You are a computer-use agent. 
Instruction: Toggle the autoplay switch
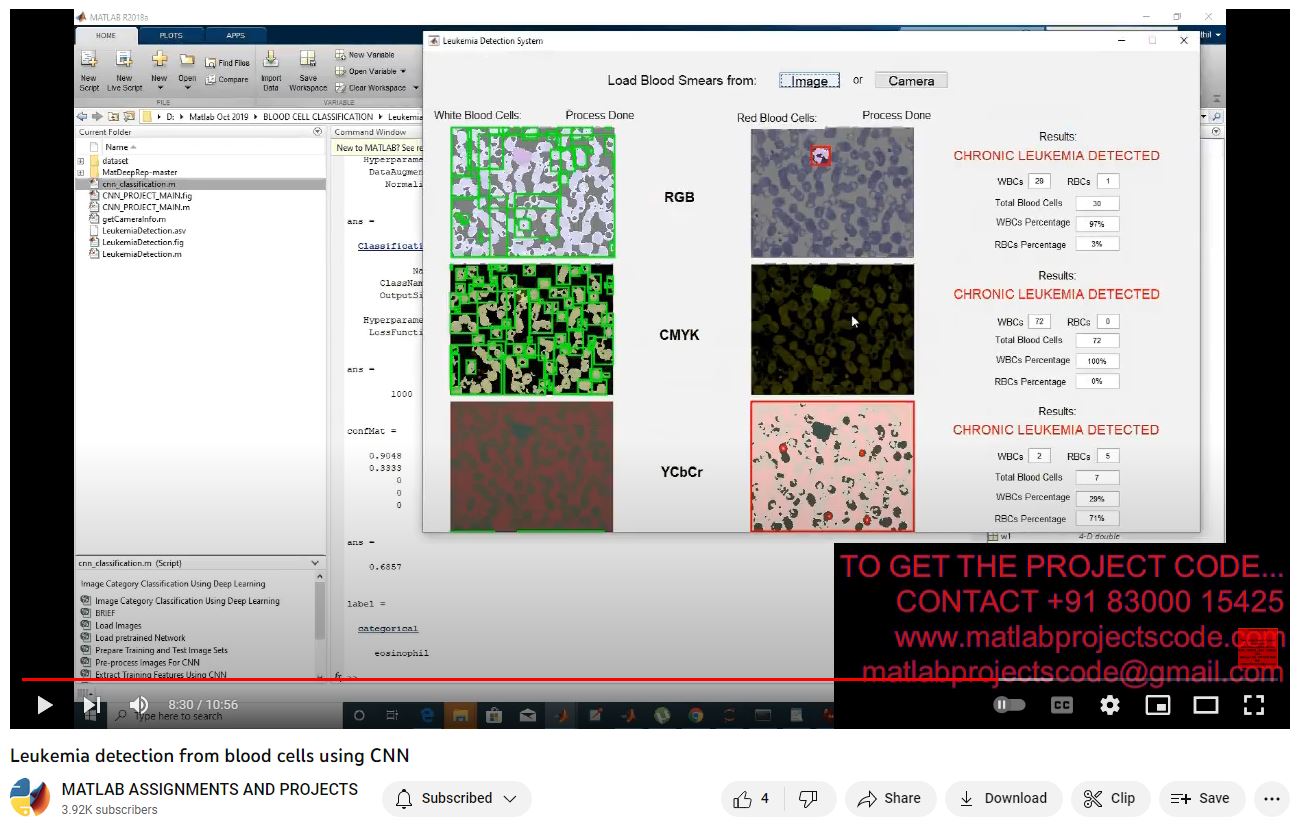tap(1010, 705)
